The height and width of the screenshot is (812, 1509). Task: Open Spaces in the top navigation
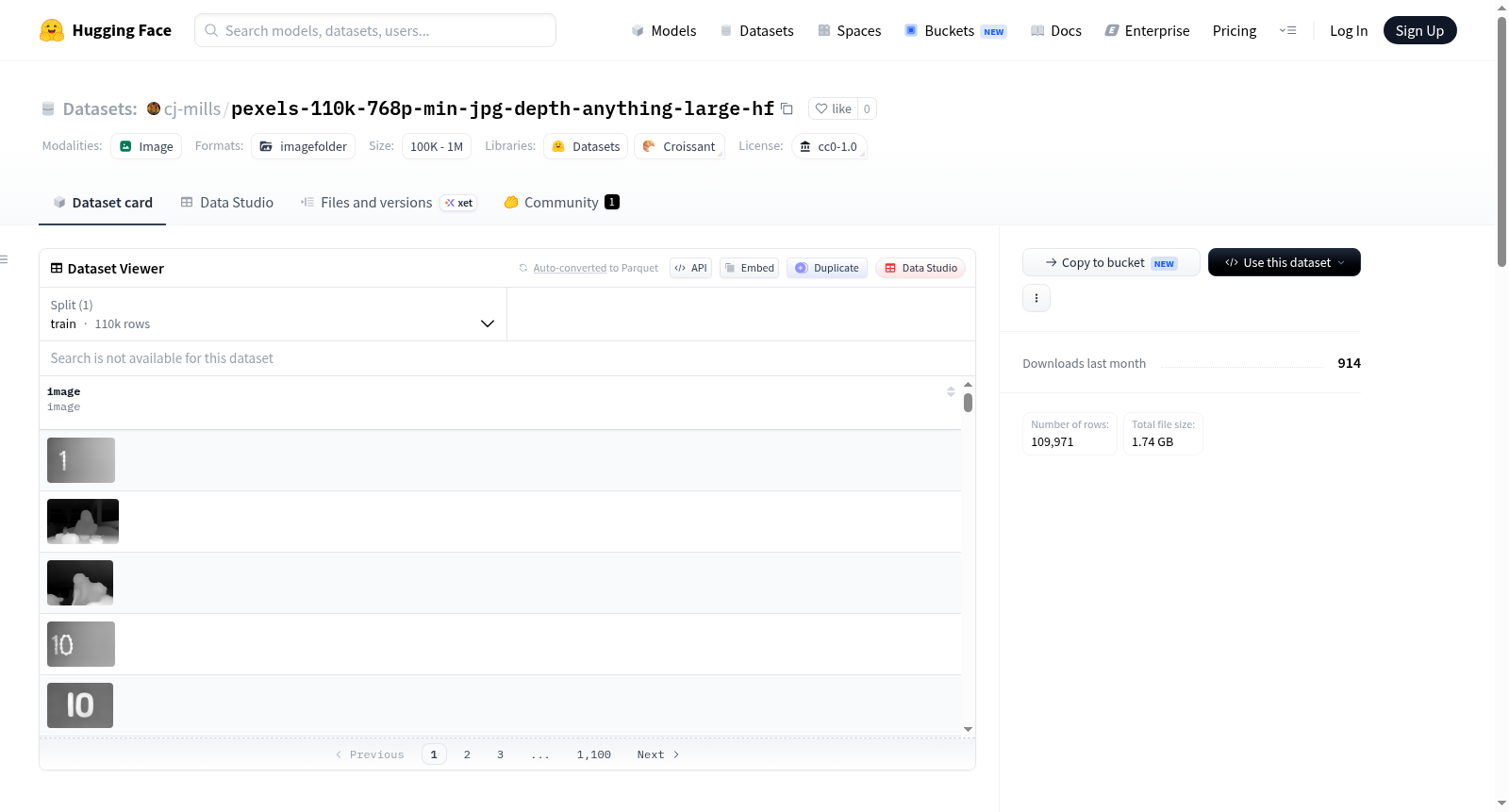[x=849, y=30]
